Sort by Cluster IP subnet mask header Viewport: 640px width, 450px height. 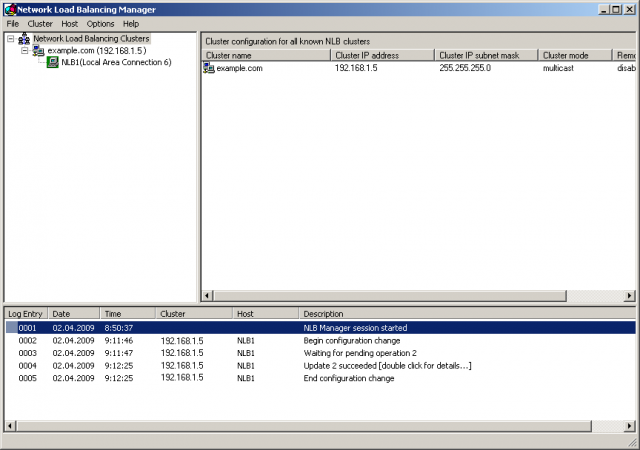[x=486, y=55]
